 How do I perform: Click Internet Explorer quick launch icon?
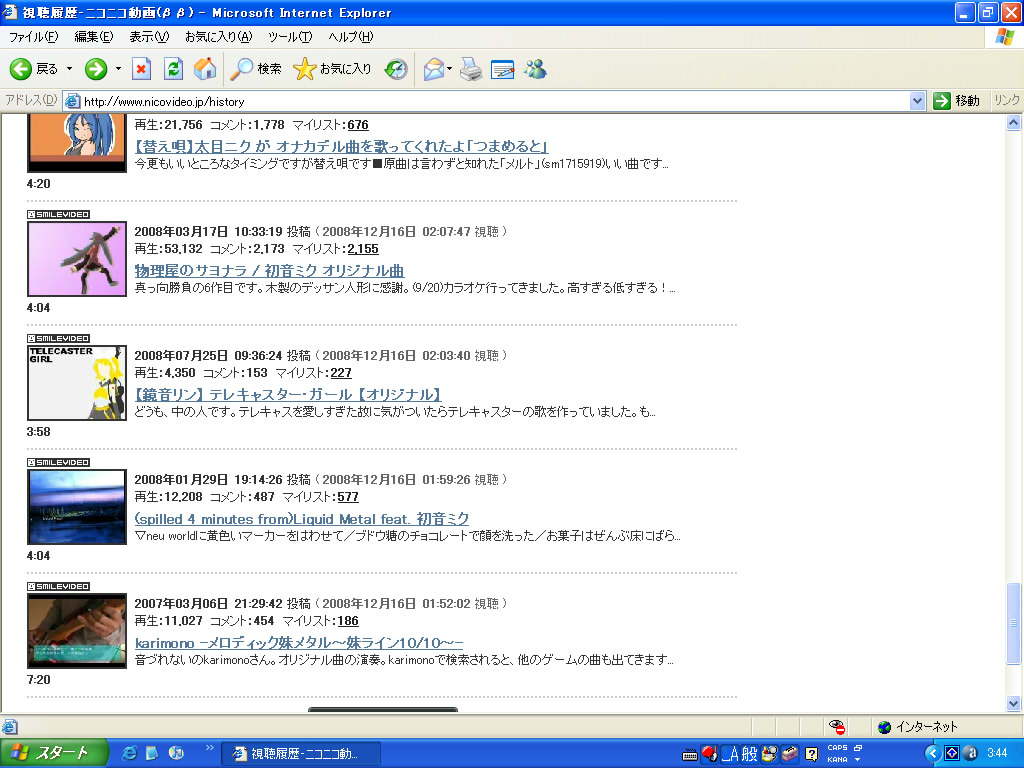click(130, 754)
